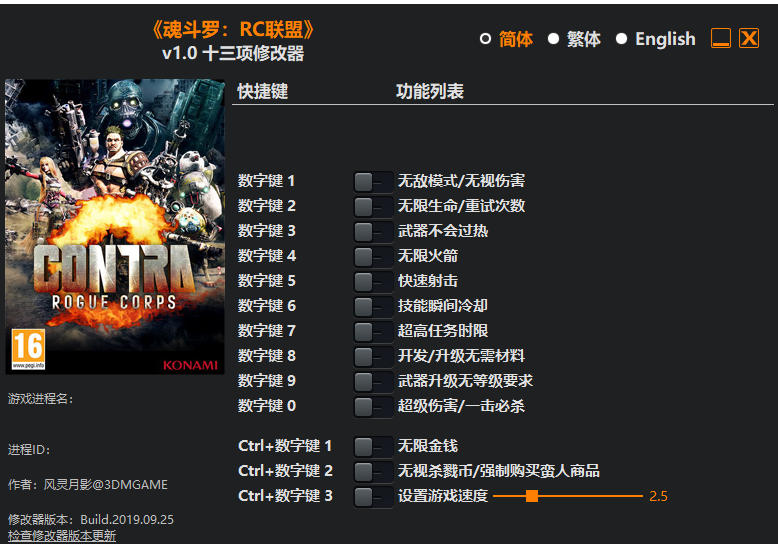The height and width of the screenshot is (544, 778).
Task: Click the Build.2019.09.25 version text
Action: (x=127, y=520)
